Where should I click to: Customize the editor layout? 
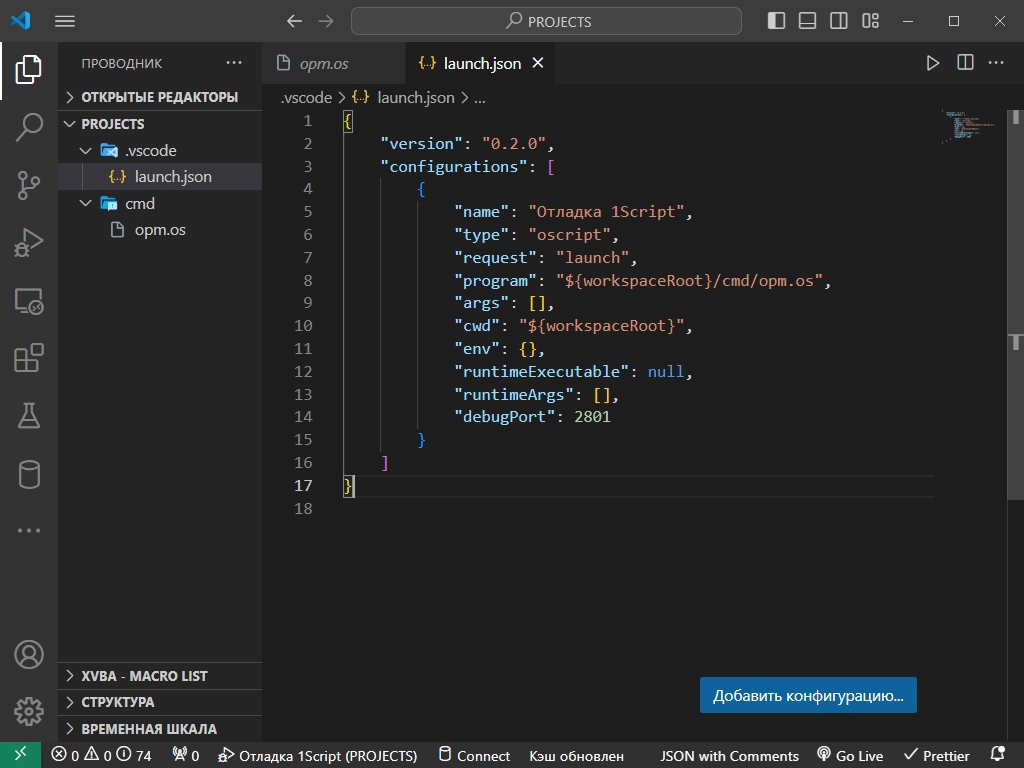coord(871,21)
